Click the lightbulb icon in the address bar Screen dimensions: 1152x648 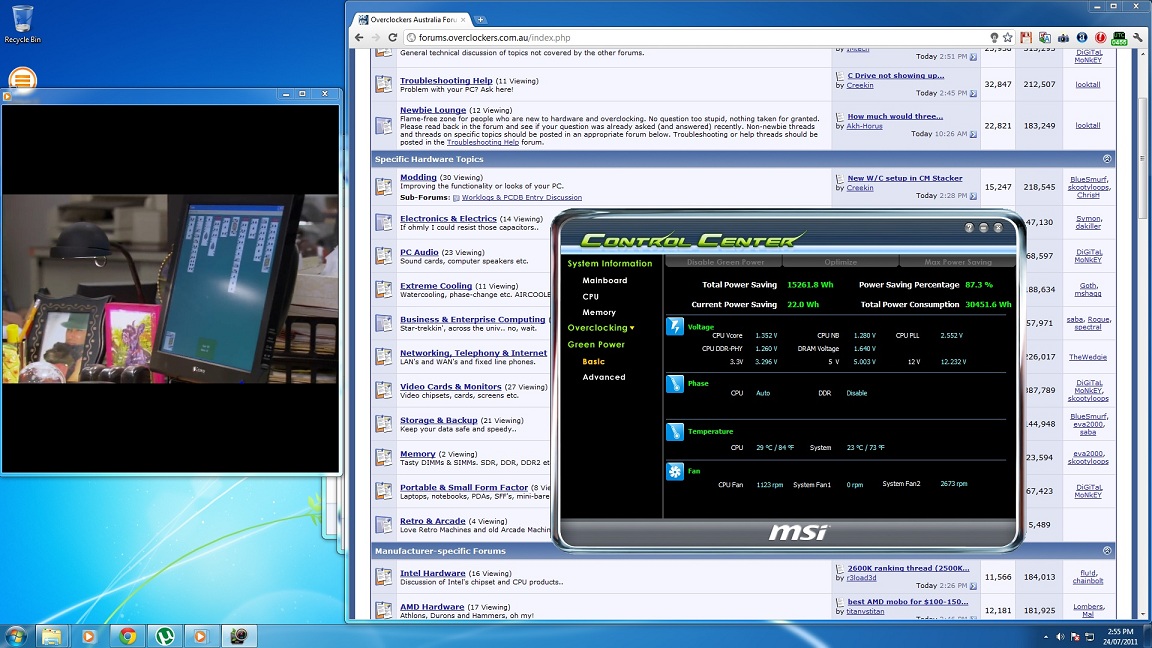click(994, 37)
